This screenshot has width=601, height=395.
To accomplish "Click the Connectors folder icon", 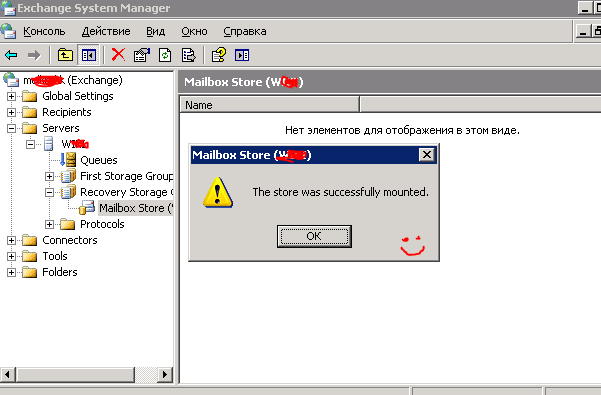I will (x=30, y=240).
